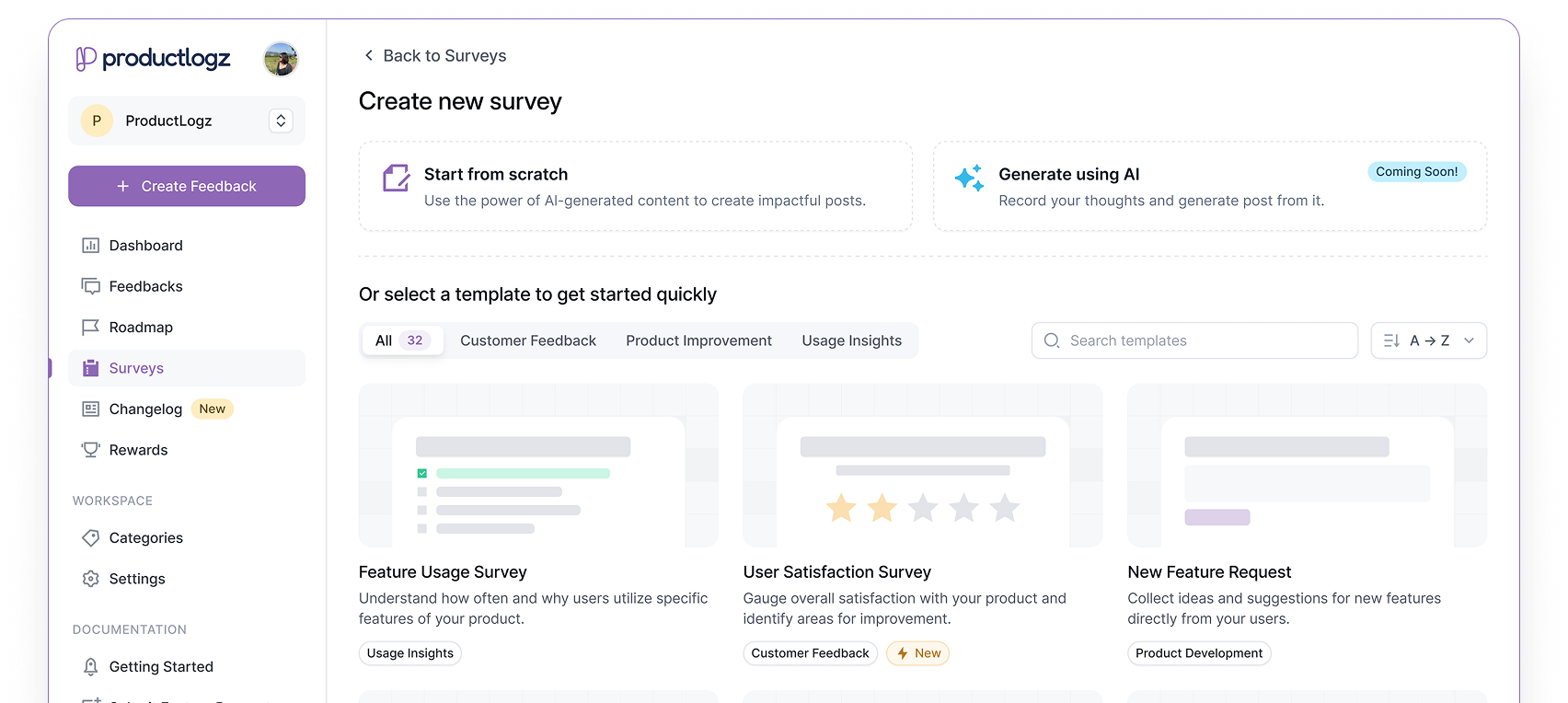1568x703 pixels.
Task: Click the User Satisfaction Survey title
Action: point(837,572)
